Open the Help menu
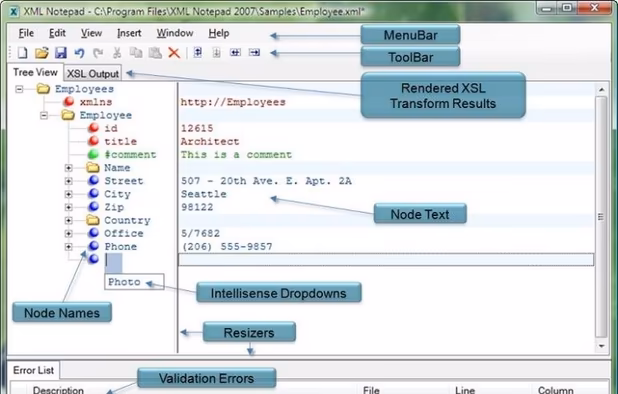The height and width of the screenshot is (394, 618). [219, 33]
